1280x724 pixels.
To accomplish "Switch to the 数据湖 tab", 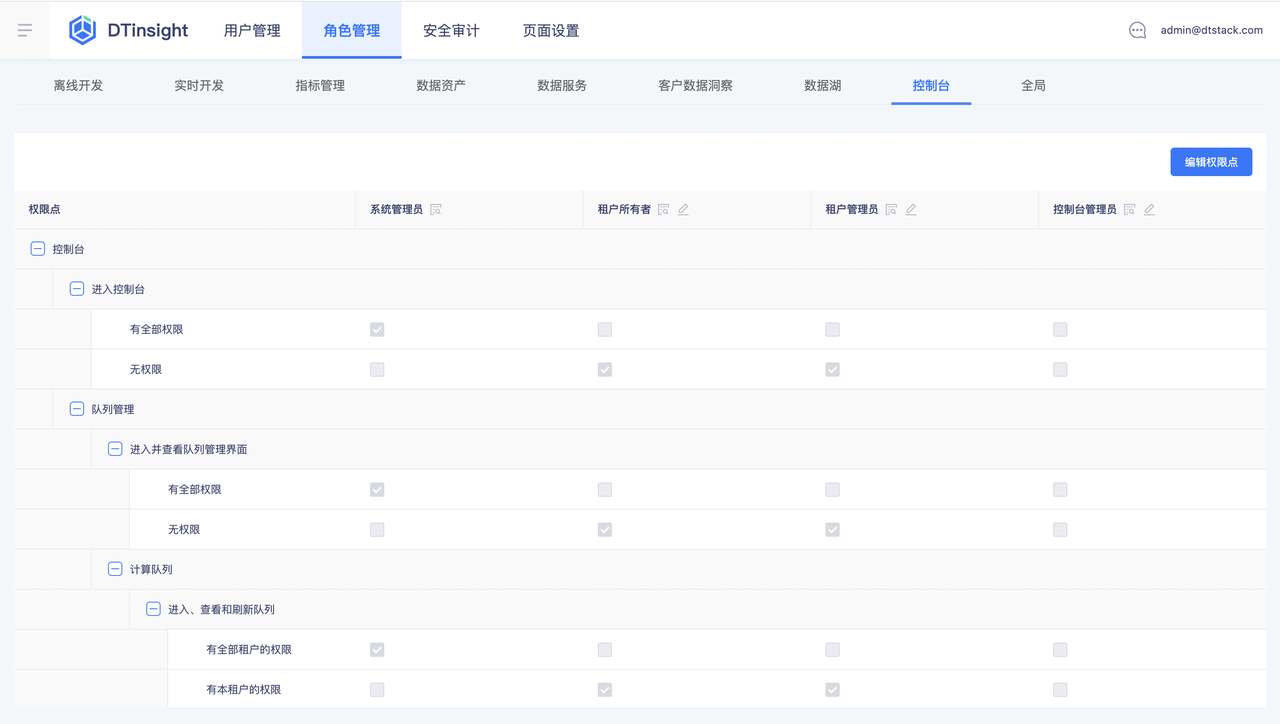I will 822,85.
